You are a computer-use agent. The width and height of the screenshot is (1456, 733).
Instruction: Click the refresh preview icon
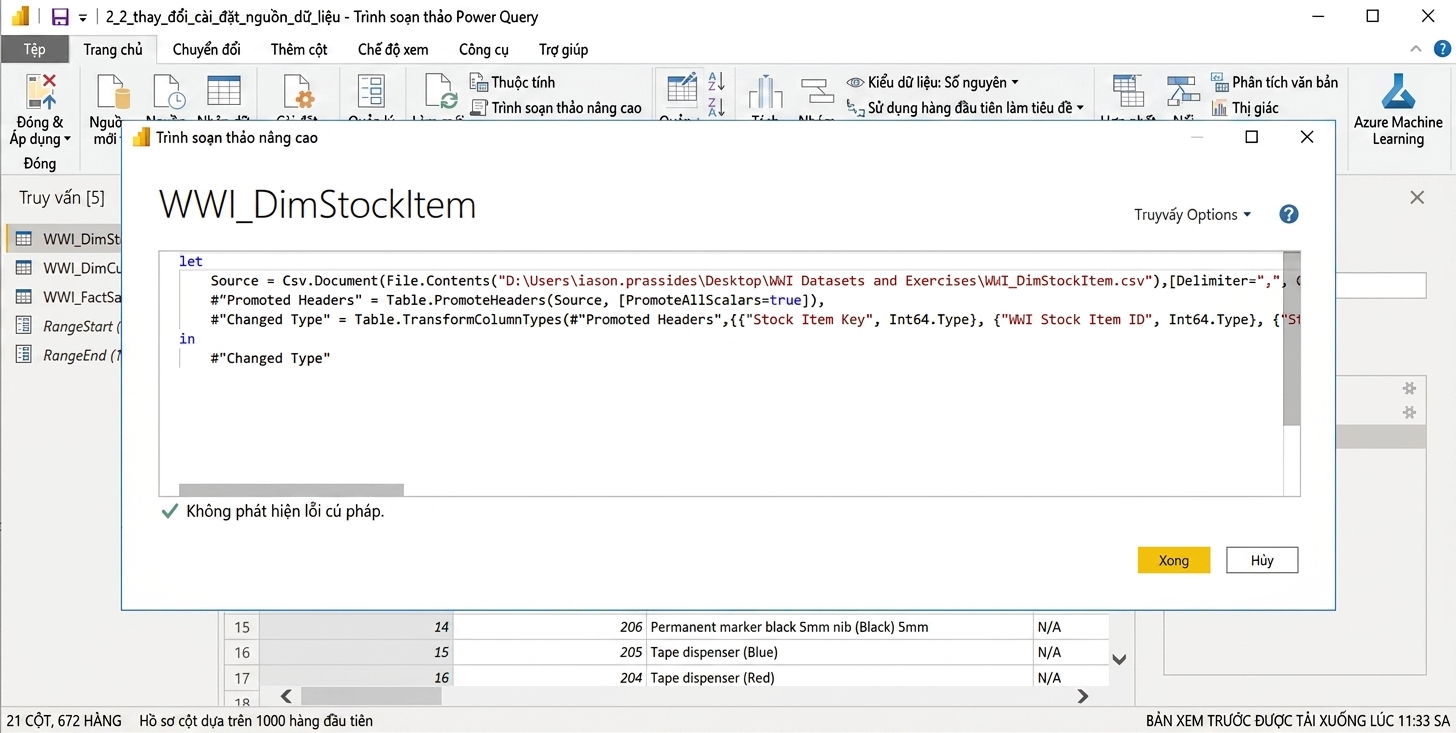pos(440,92)
